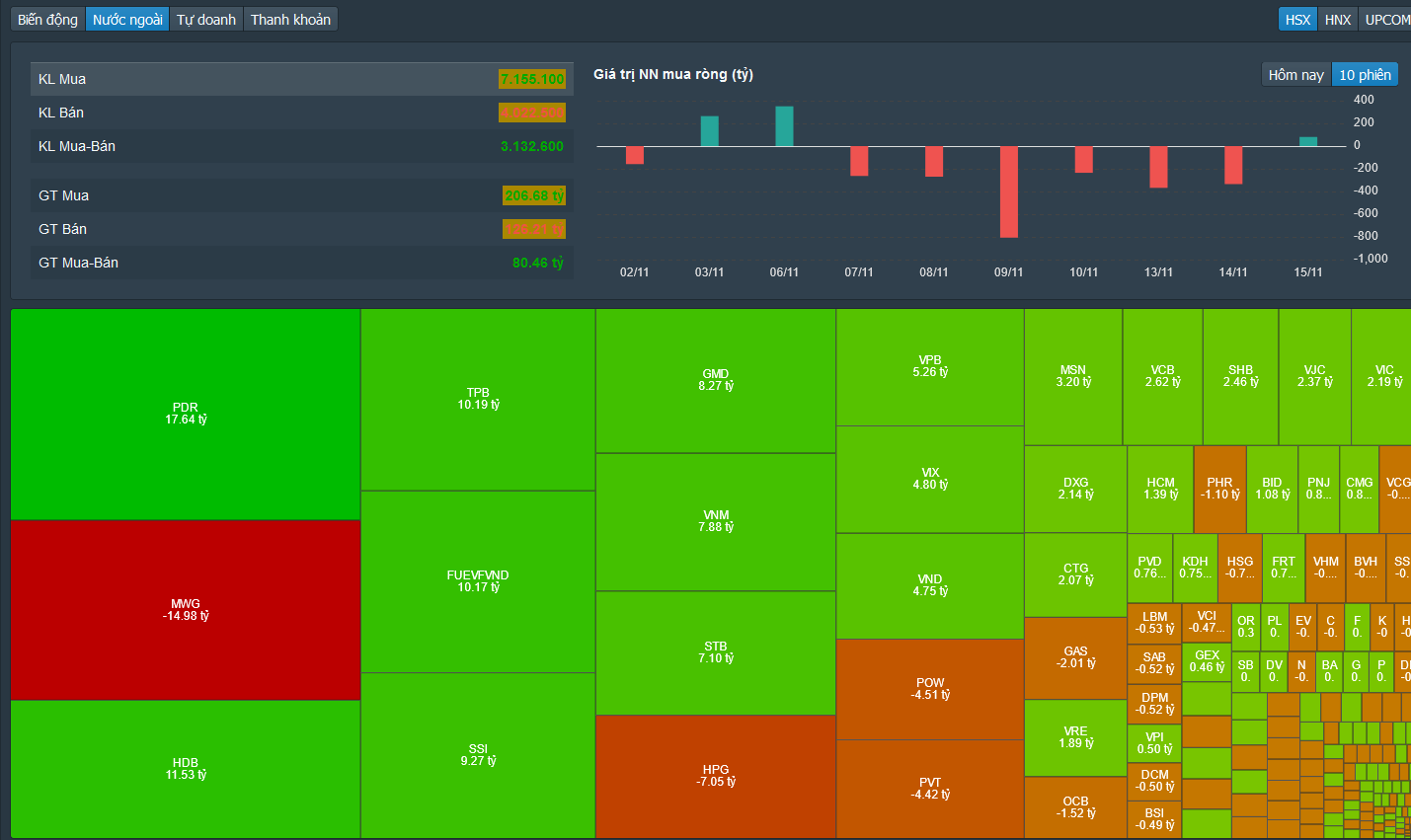
Task: Select the UPCOM exchange button
Action: [1386, 19]
